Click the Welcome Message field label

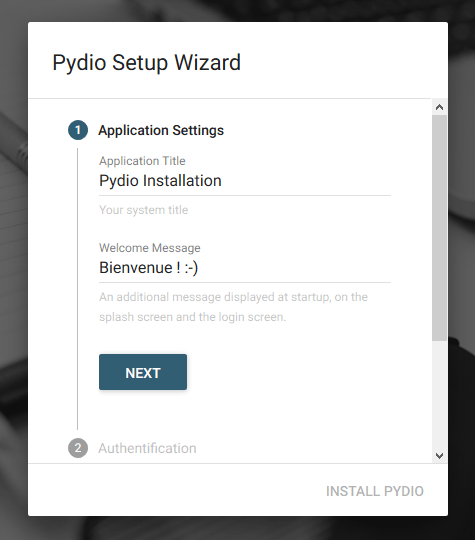click(x=150, y=248)
